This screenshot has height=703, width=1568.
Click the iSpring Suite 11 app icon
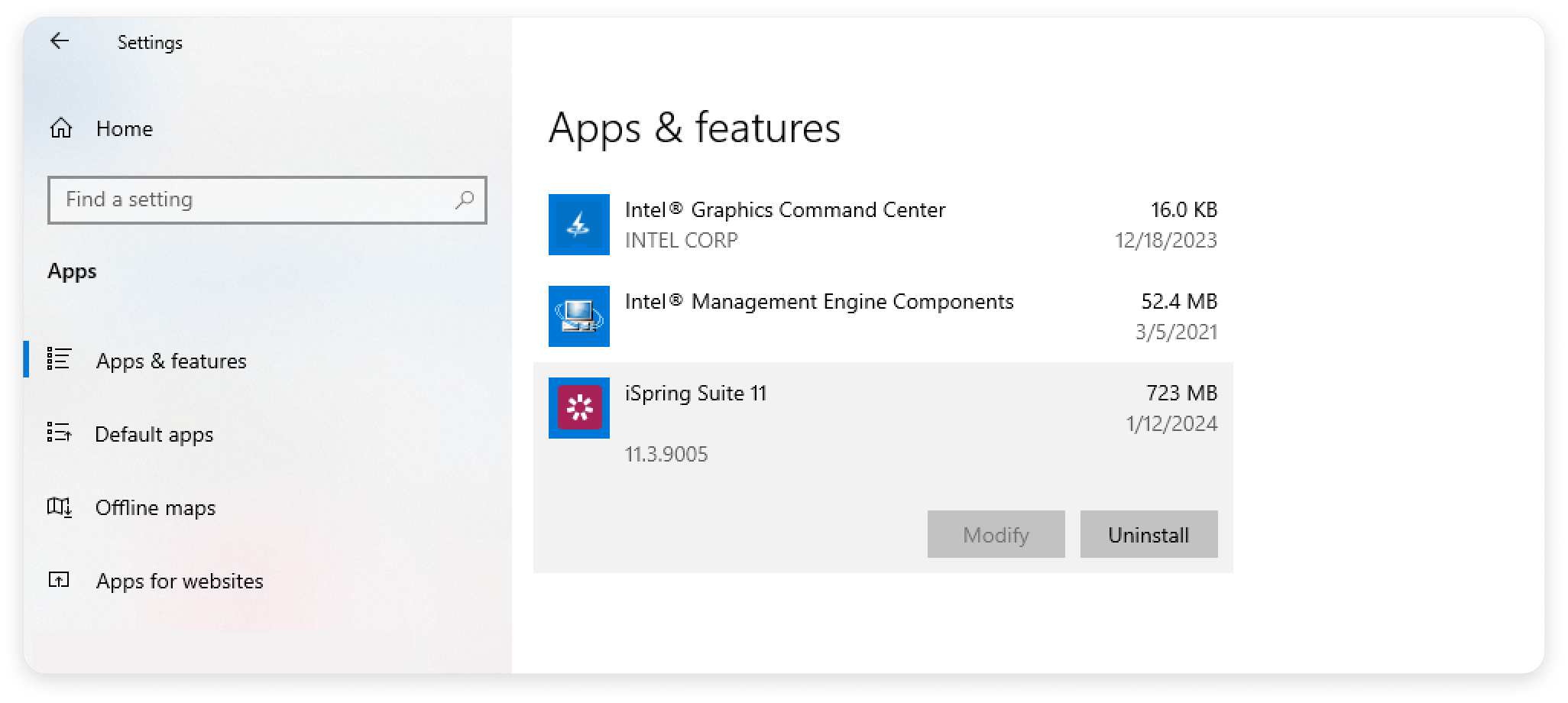579,408
